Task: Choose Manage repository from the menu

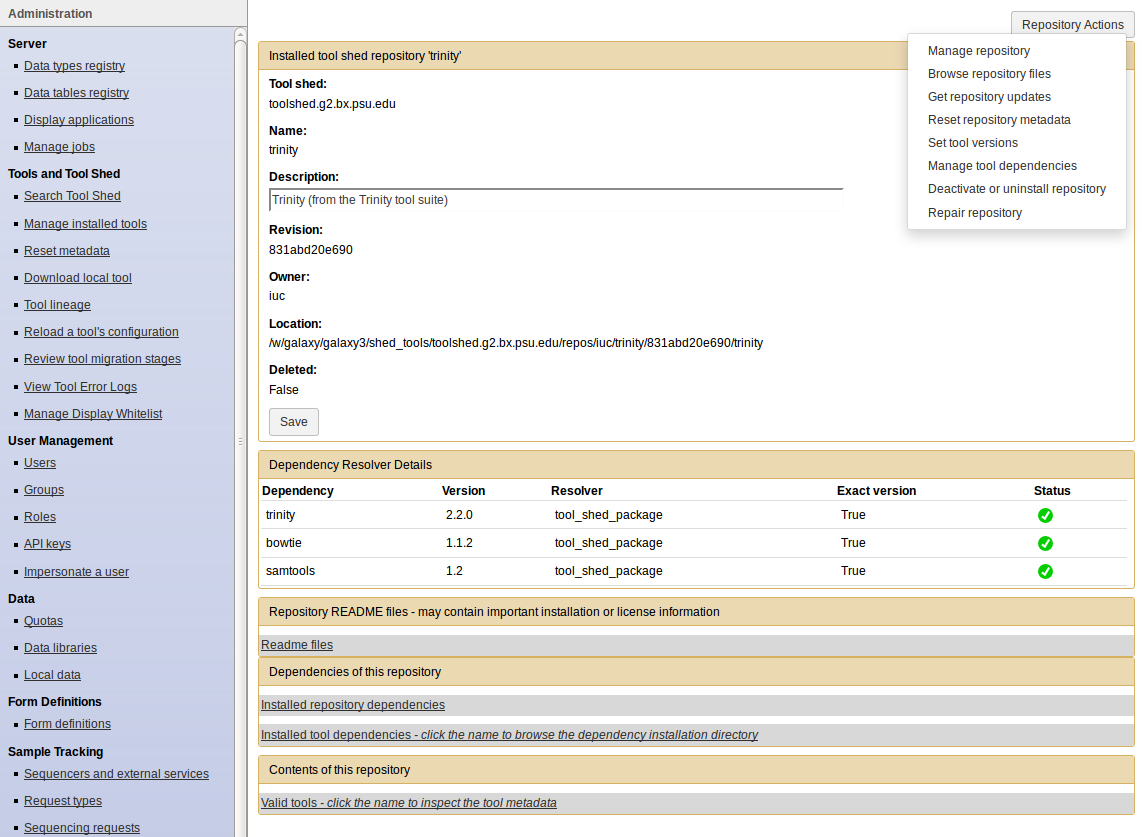Action: pos(978,50)
